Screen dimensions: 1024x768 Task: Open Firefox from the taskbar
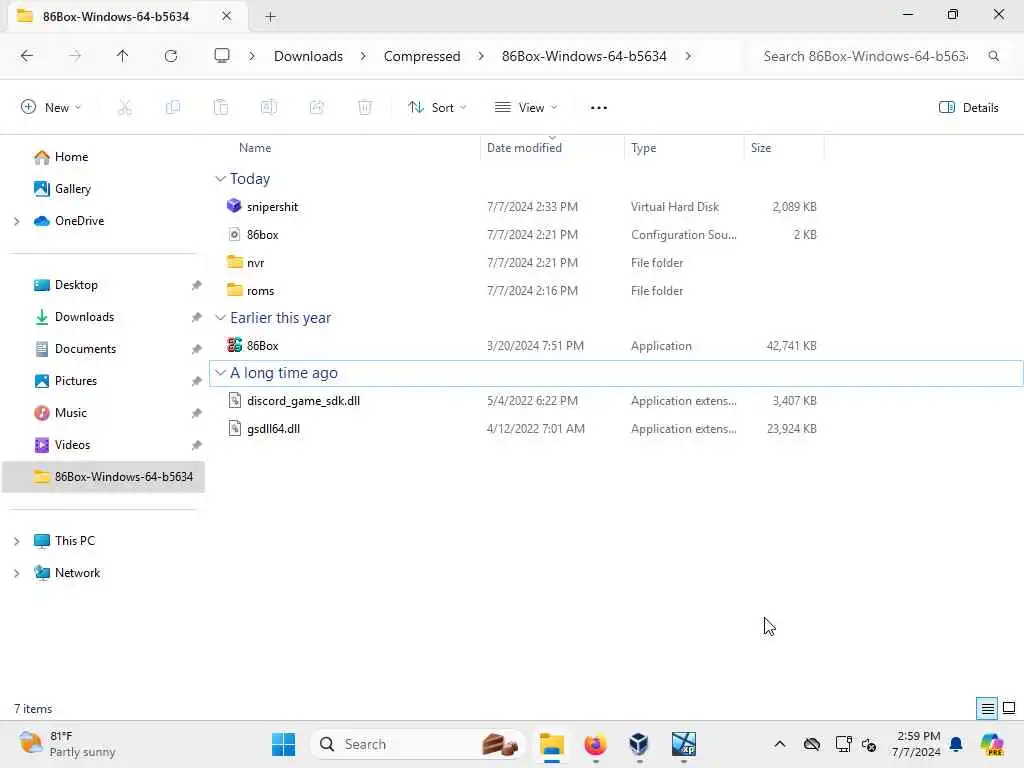click(596, 744)
